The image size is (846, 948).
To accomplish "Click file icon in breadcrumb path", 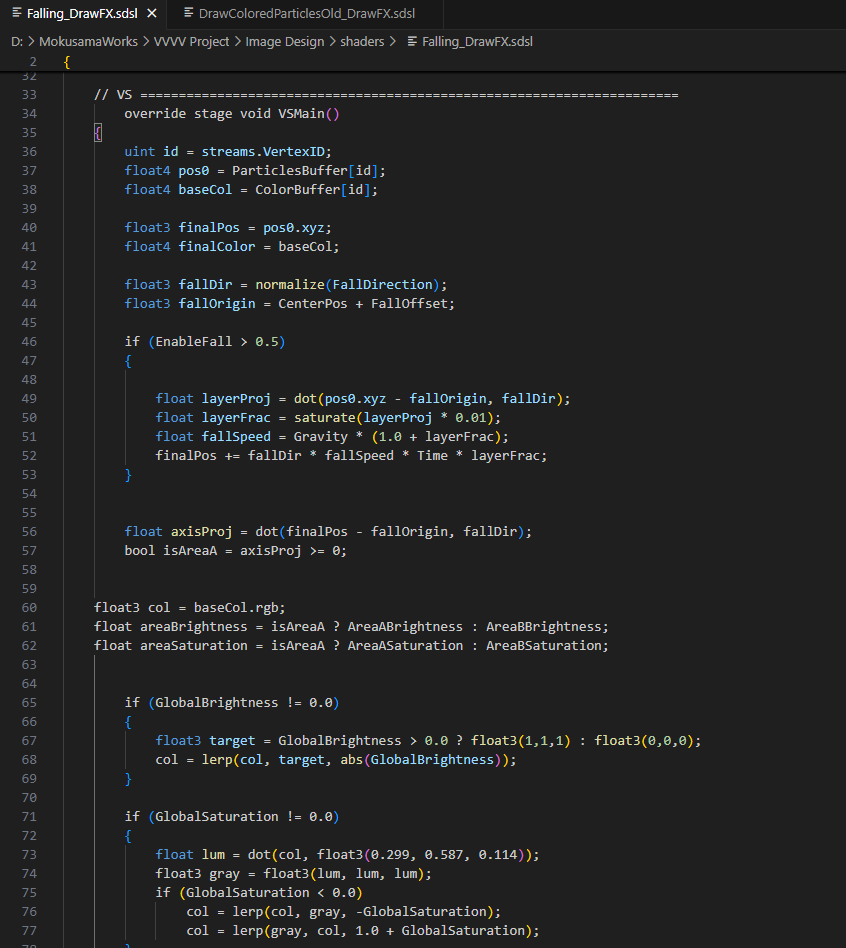I will click(412, 41).
